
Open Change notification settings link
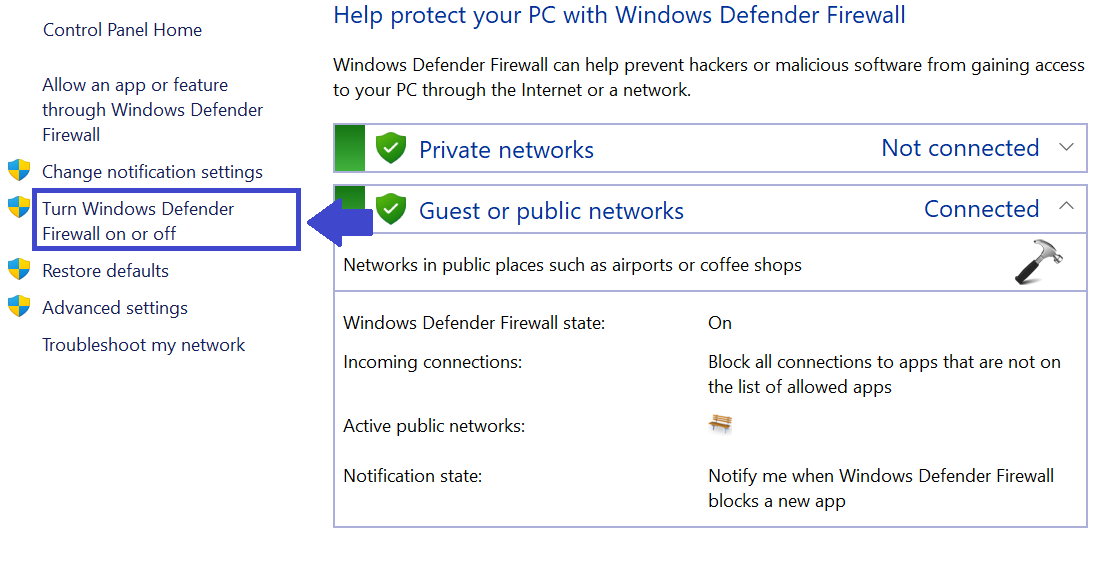[x=152, y=172]
